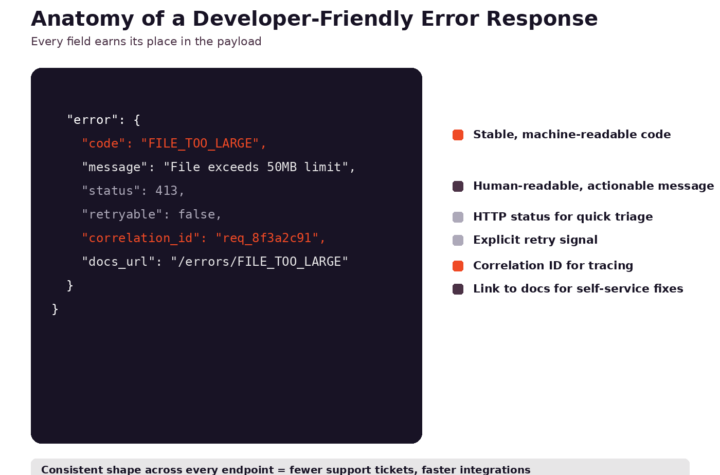Click the orange swatch beside Stable, machine-readable code
Viewport: 720px width, 475px height.
458,135
